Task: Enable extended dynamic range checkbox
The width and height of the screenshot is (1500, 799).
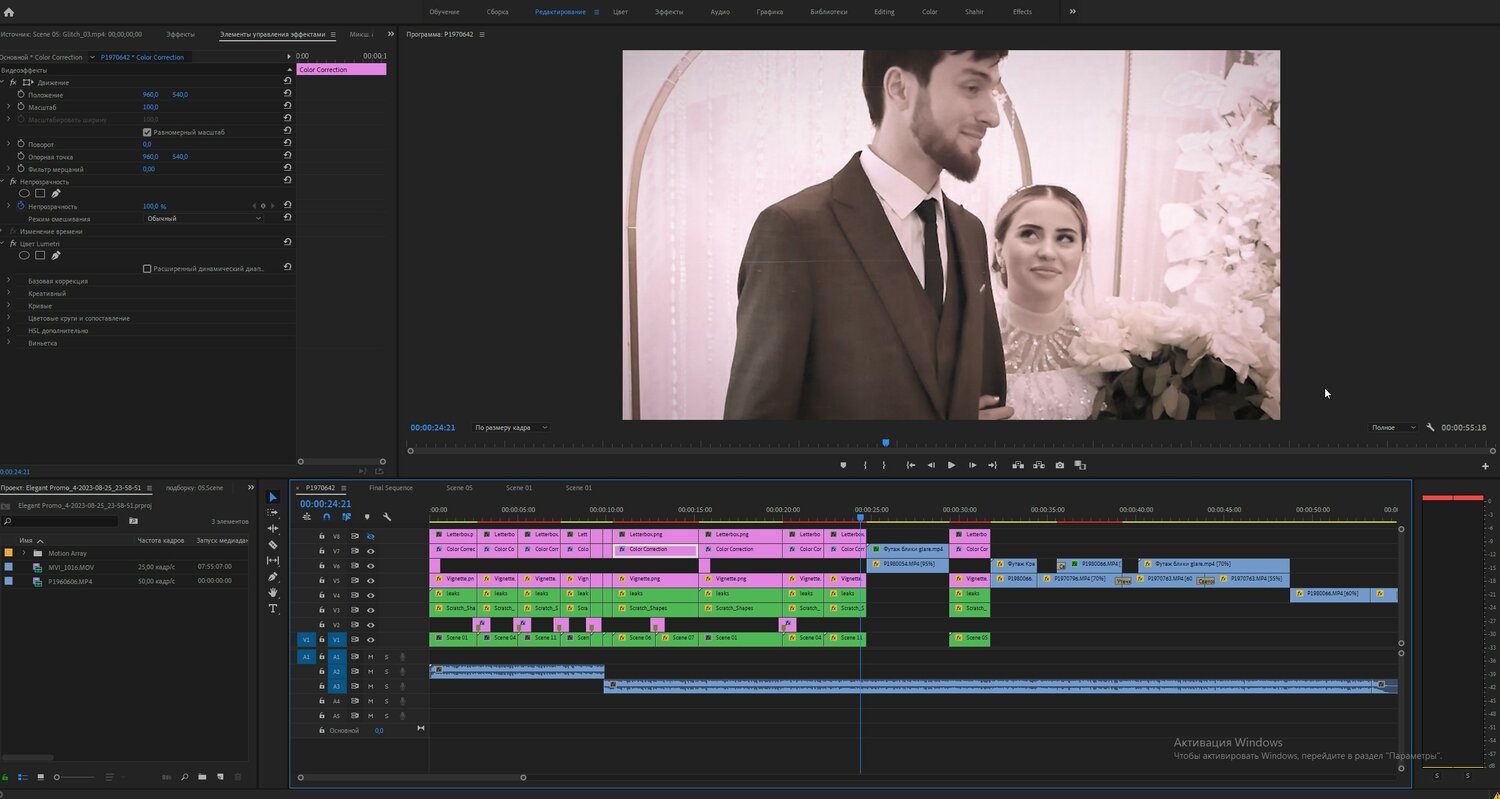Action: (147, 268)
